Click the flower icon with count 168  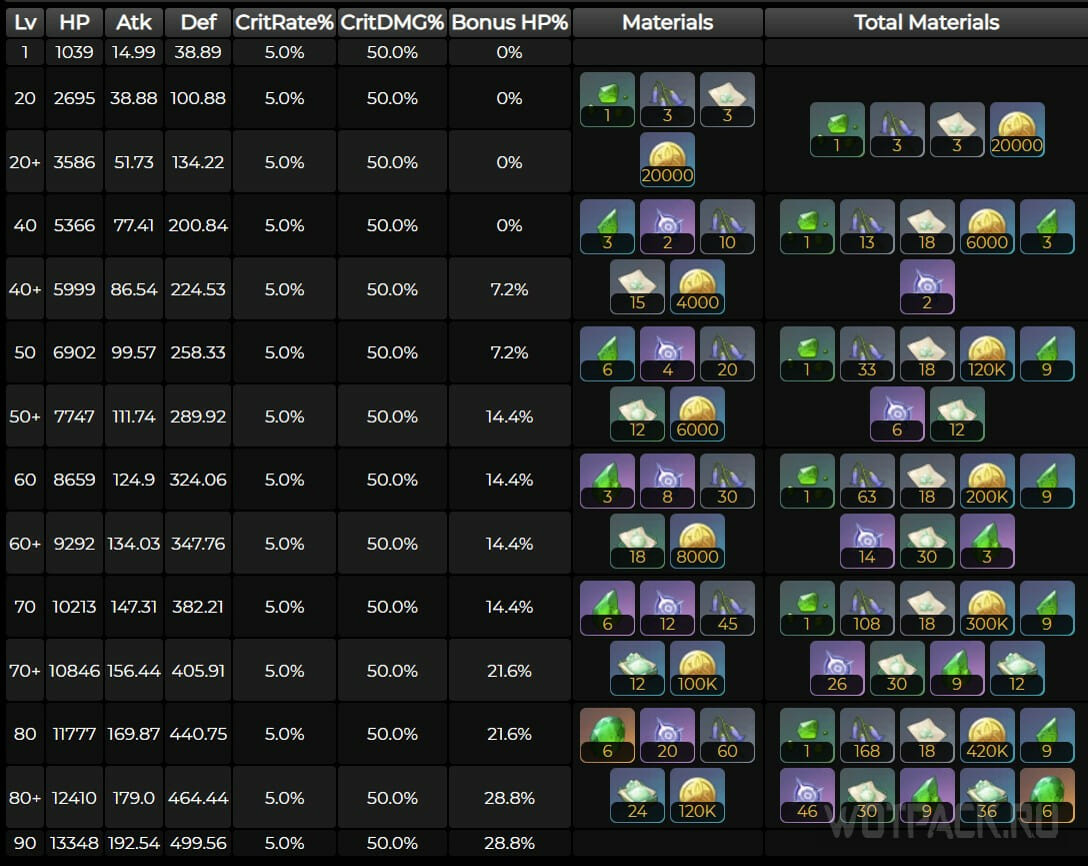(867, 735)
